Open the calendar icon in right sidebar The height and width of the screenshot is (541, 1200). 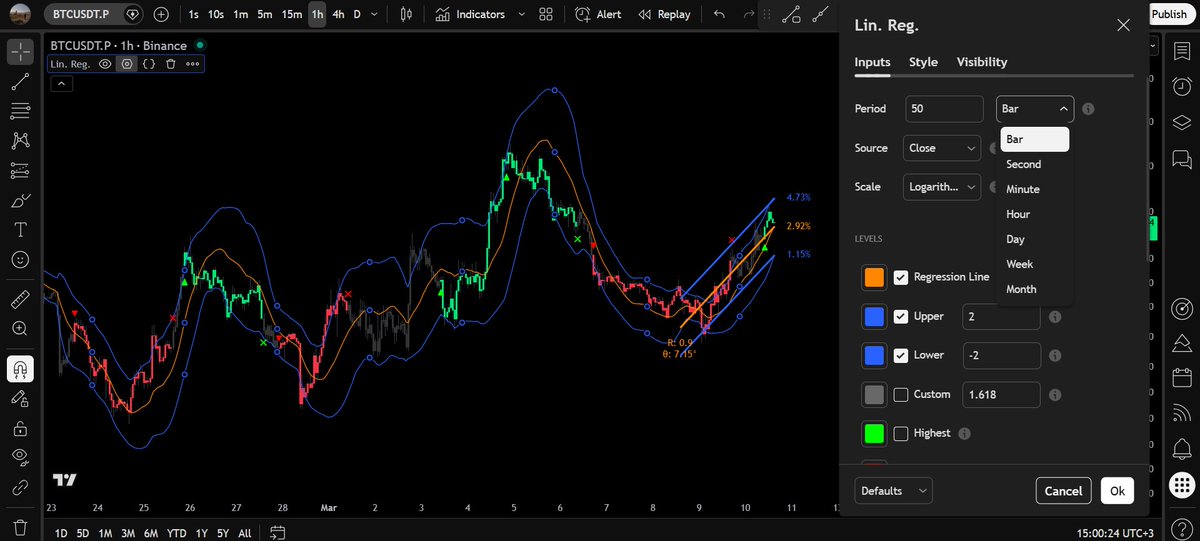coord(1181,377)
